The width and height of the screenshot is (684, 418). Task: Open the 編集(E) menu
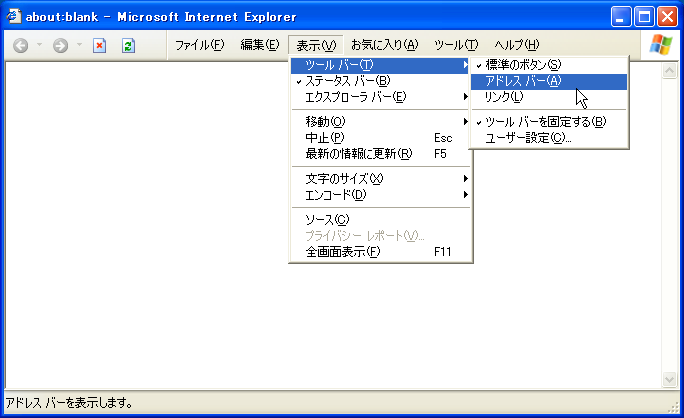pos(260,45)
